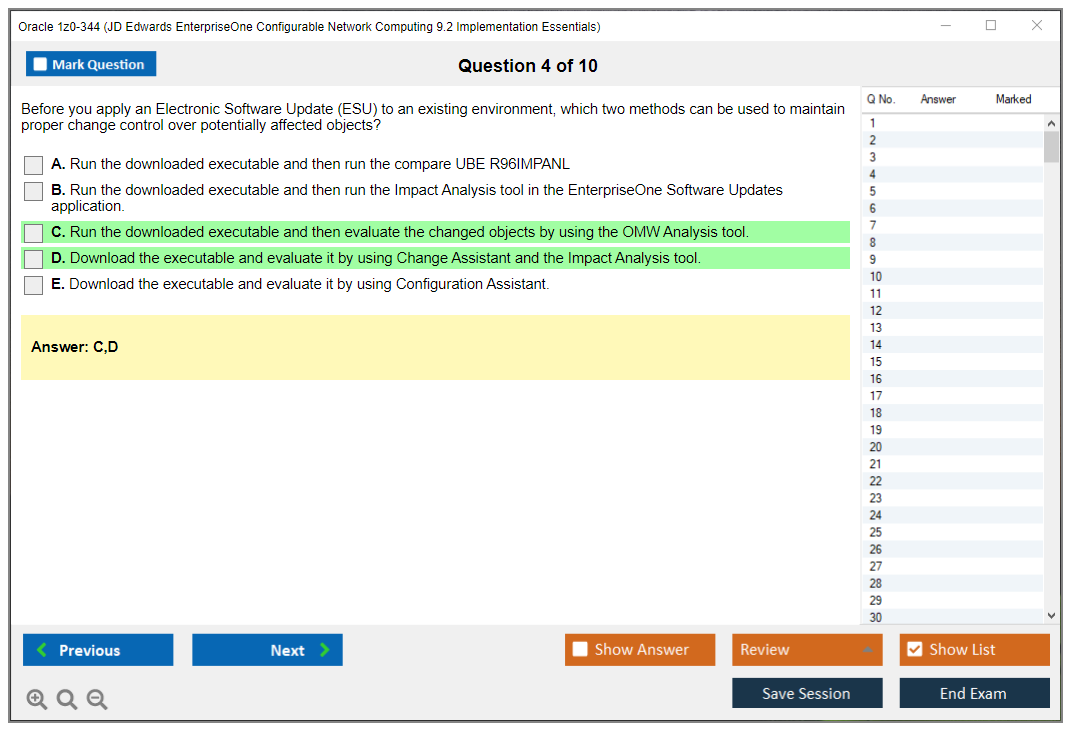Image resolution: width=1075 pixels, height=735 pixels.
Task: Click the zoom-out magnifier icon
Action: click(x=97, y=699)
